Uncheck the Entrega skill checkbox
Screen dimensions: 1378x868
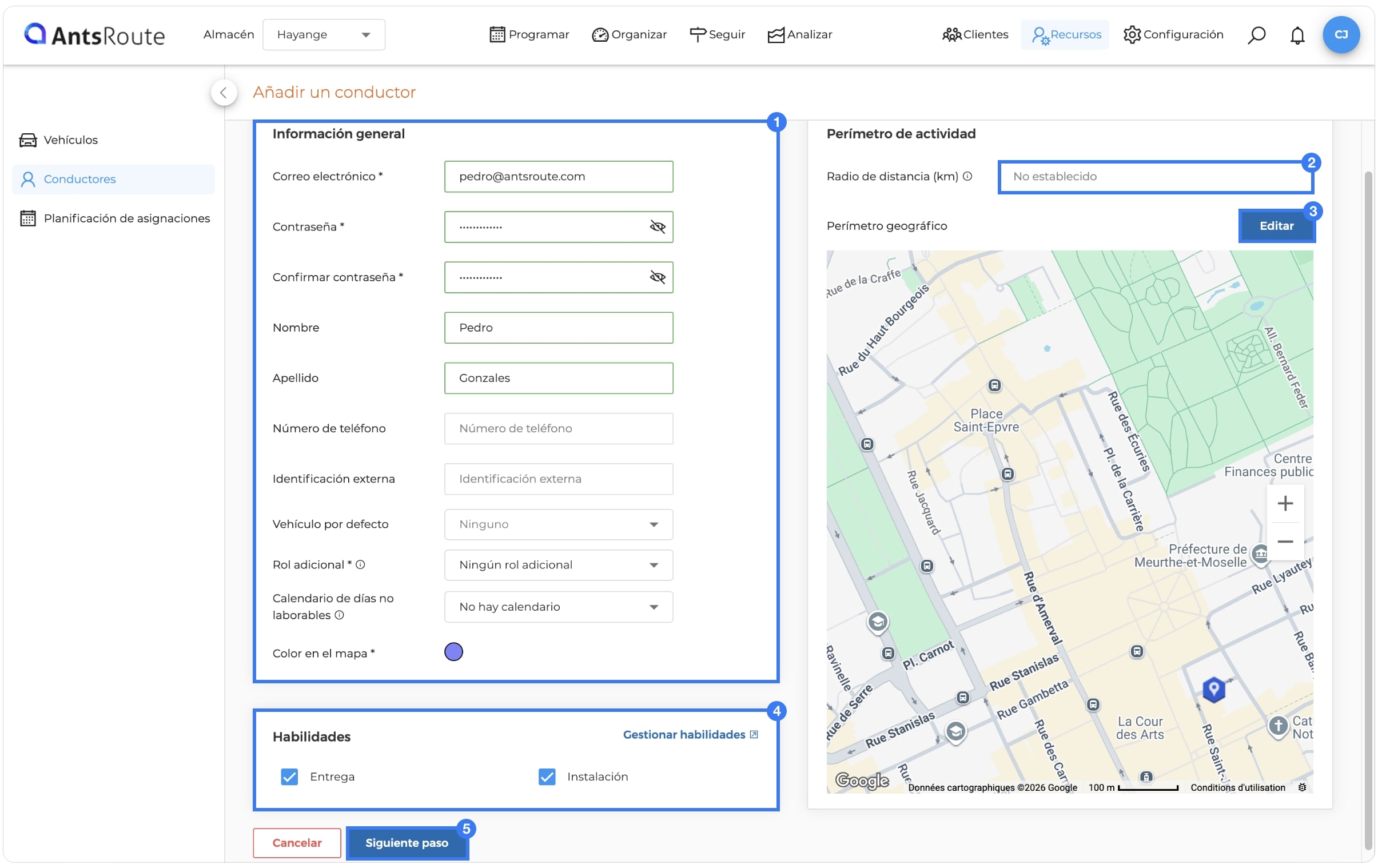(x=289, y=777)
